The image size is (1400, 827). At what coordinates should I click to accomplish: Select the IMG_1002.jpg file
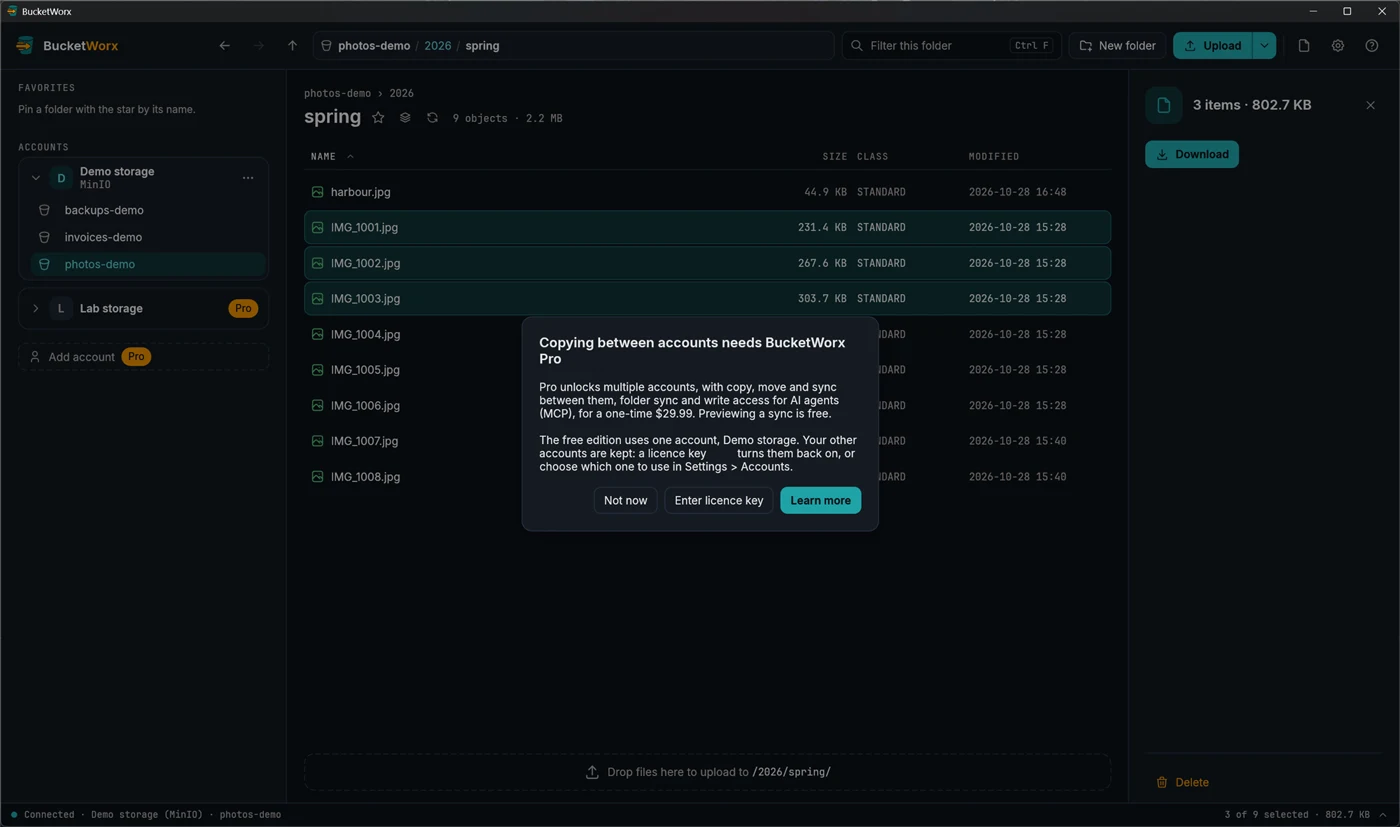click(x=707, y=263)
